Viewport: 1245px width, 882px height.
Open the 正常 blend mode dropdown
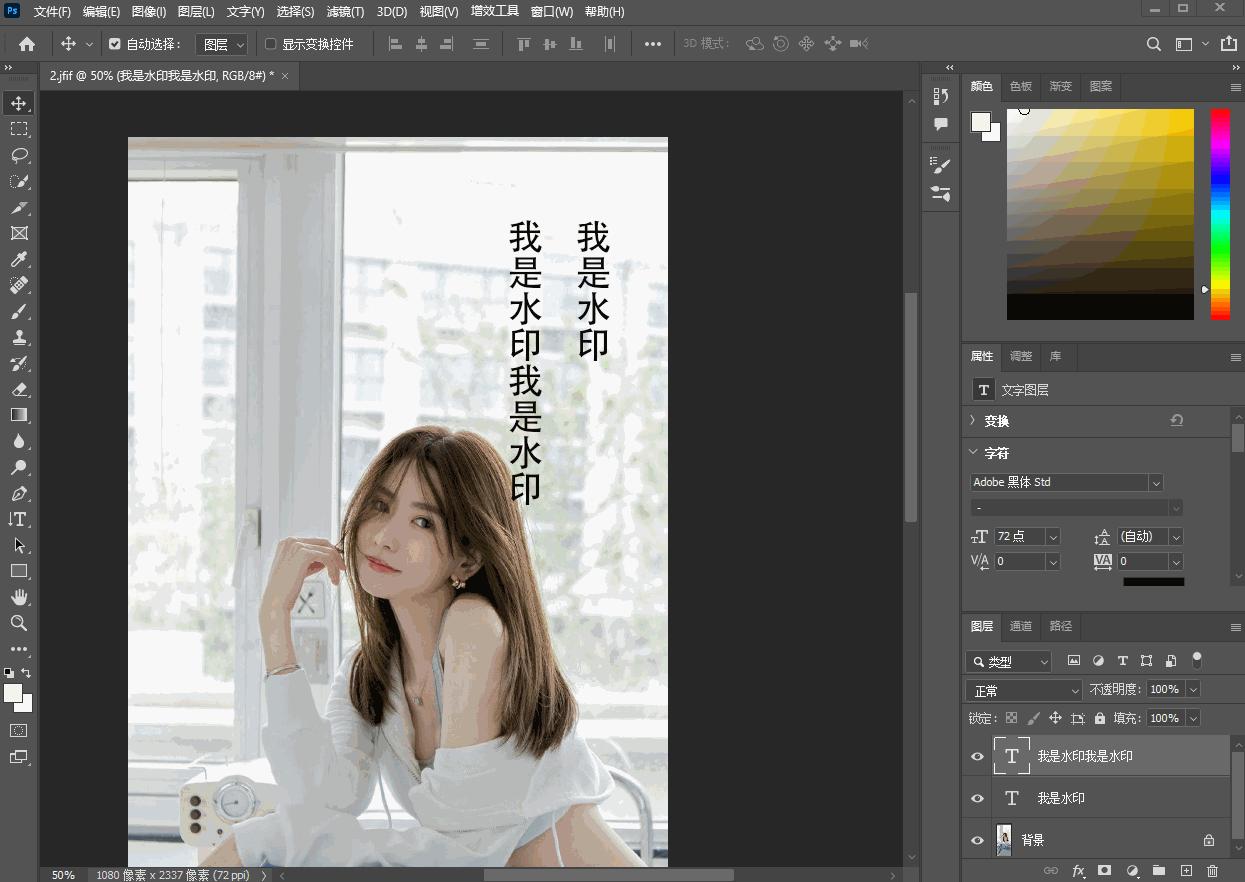(x=1024, y=690)
